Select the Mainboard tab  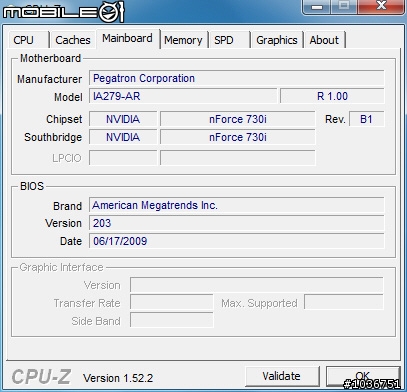coord(128,38)
